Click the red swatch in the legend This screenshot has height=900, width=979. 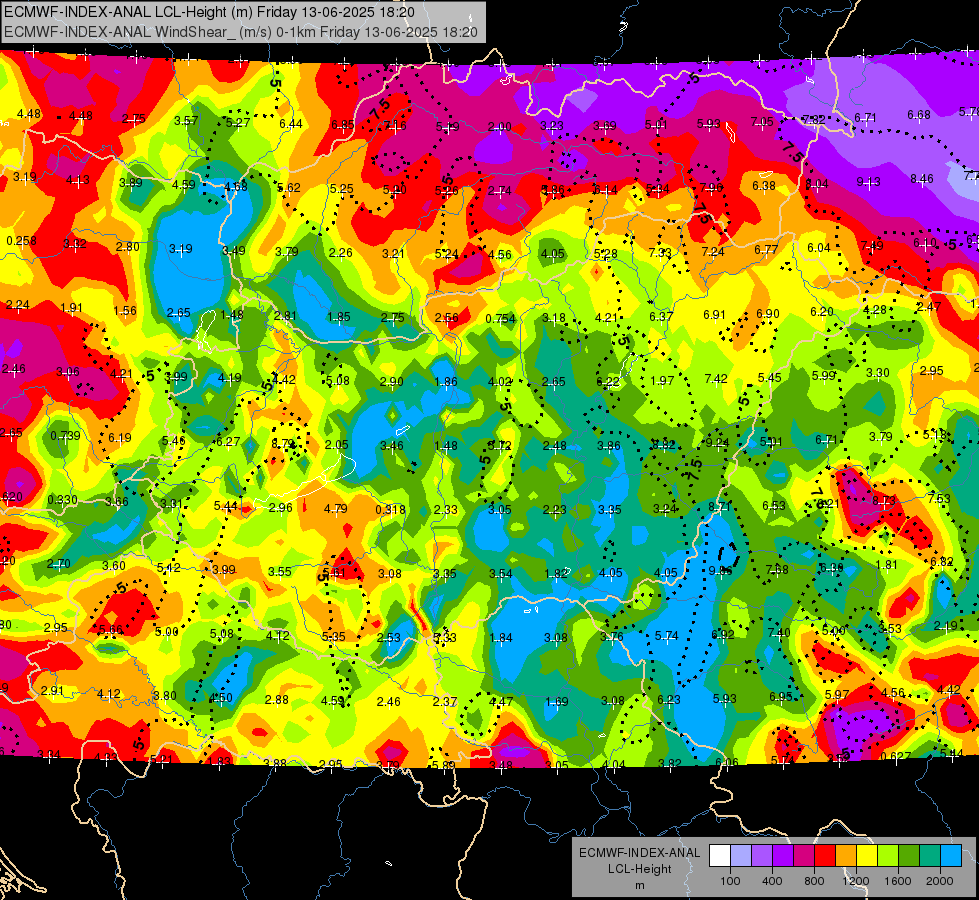pos(825,856)
